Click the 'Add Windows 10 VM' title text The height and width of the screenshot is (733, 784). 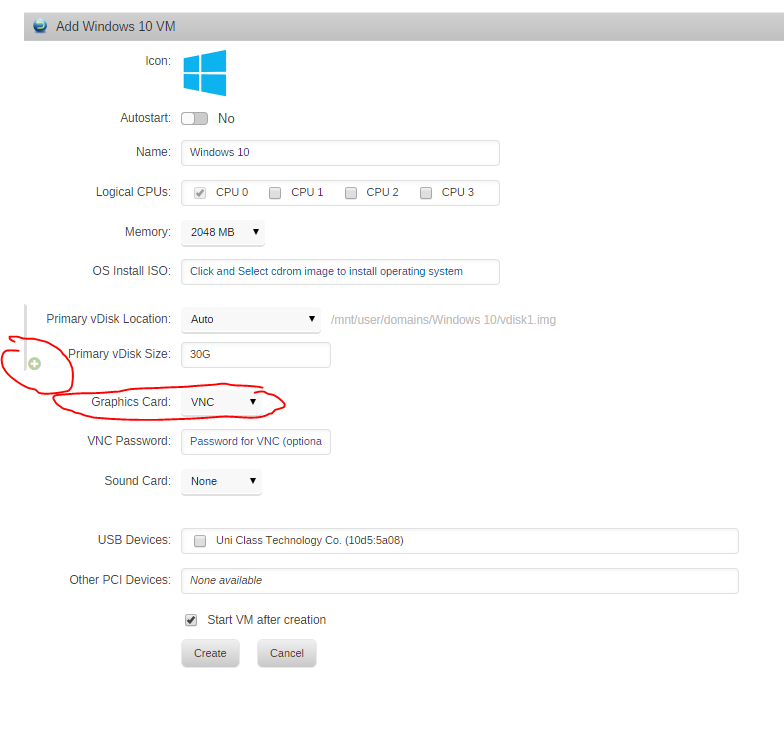point(116,26)
